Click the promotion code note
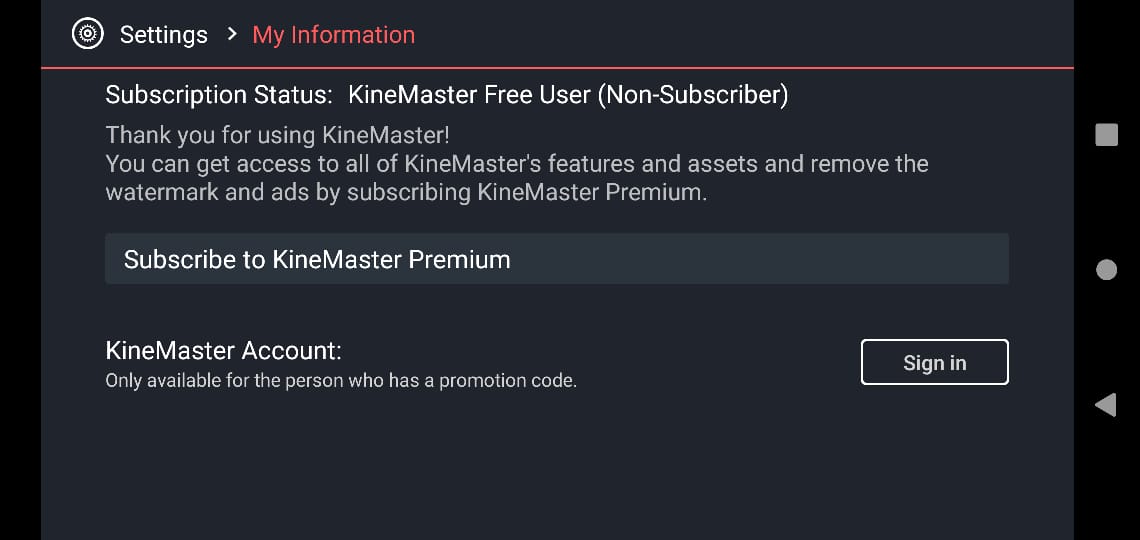1140x540 pixels. (341, 381)
